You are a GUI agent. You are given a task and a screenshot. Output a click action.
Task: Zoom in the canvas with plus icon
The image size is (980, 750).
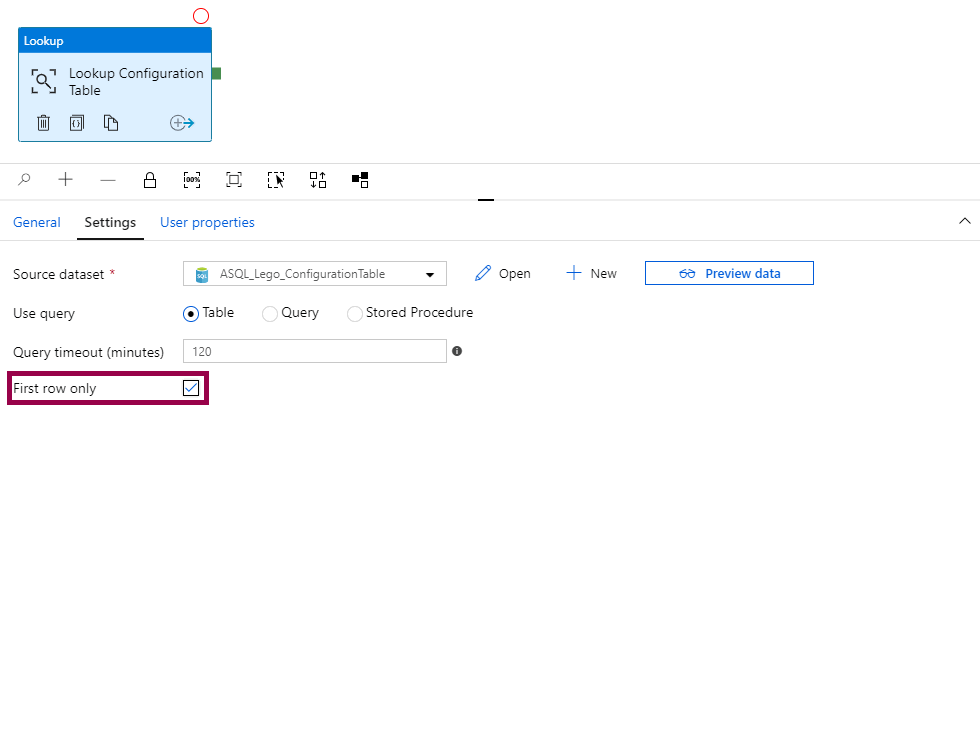66,180
